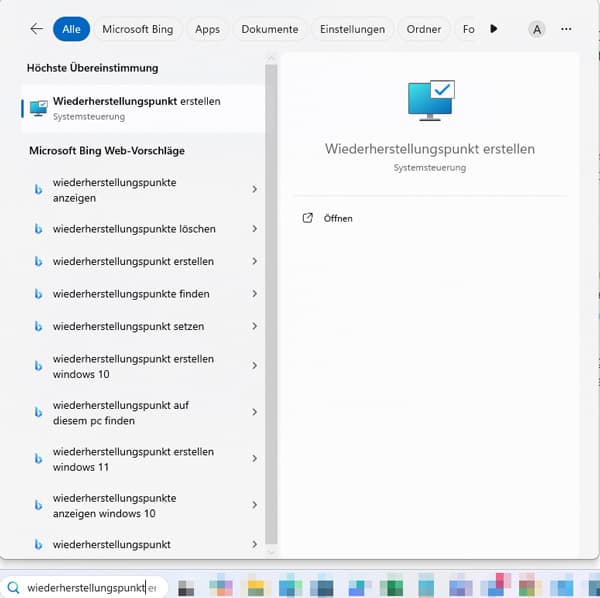Viewport: 600px width, 598px height.
Task: Expand chevron for 'wiederherstellungspunkt erstellen windows 11'
Action: click(x=255, y=459)
